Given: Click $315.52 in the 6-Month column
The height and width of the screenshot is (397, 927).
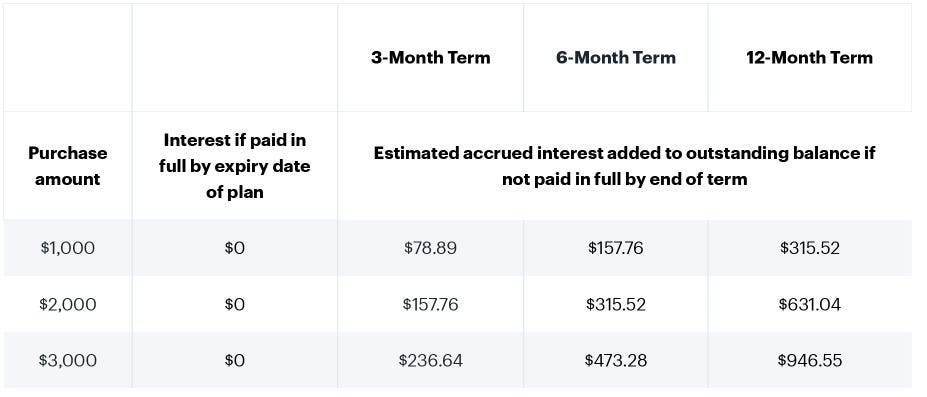Looking at the screenshot, I should coord(615,304).
